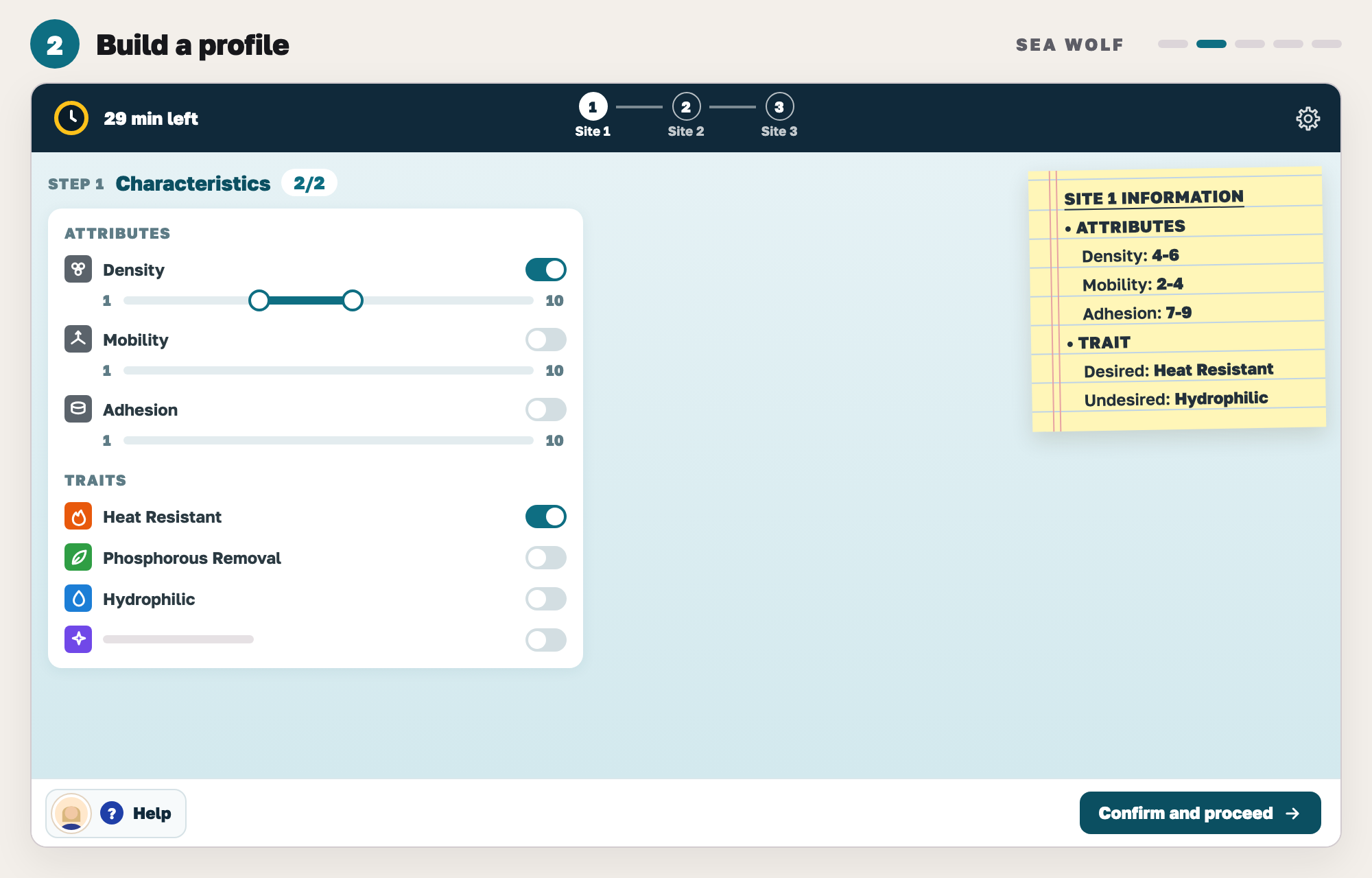Click the orange Heat Resistant flame icon

pyautogui.click(x=78, y=516)
